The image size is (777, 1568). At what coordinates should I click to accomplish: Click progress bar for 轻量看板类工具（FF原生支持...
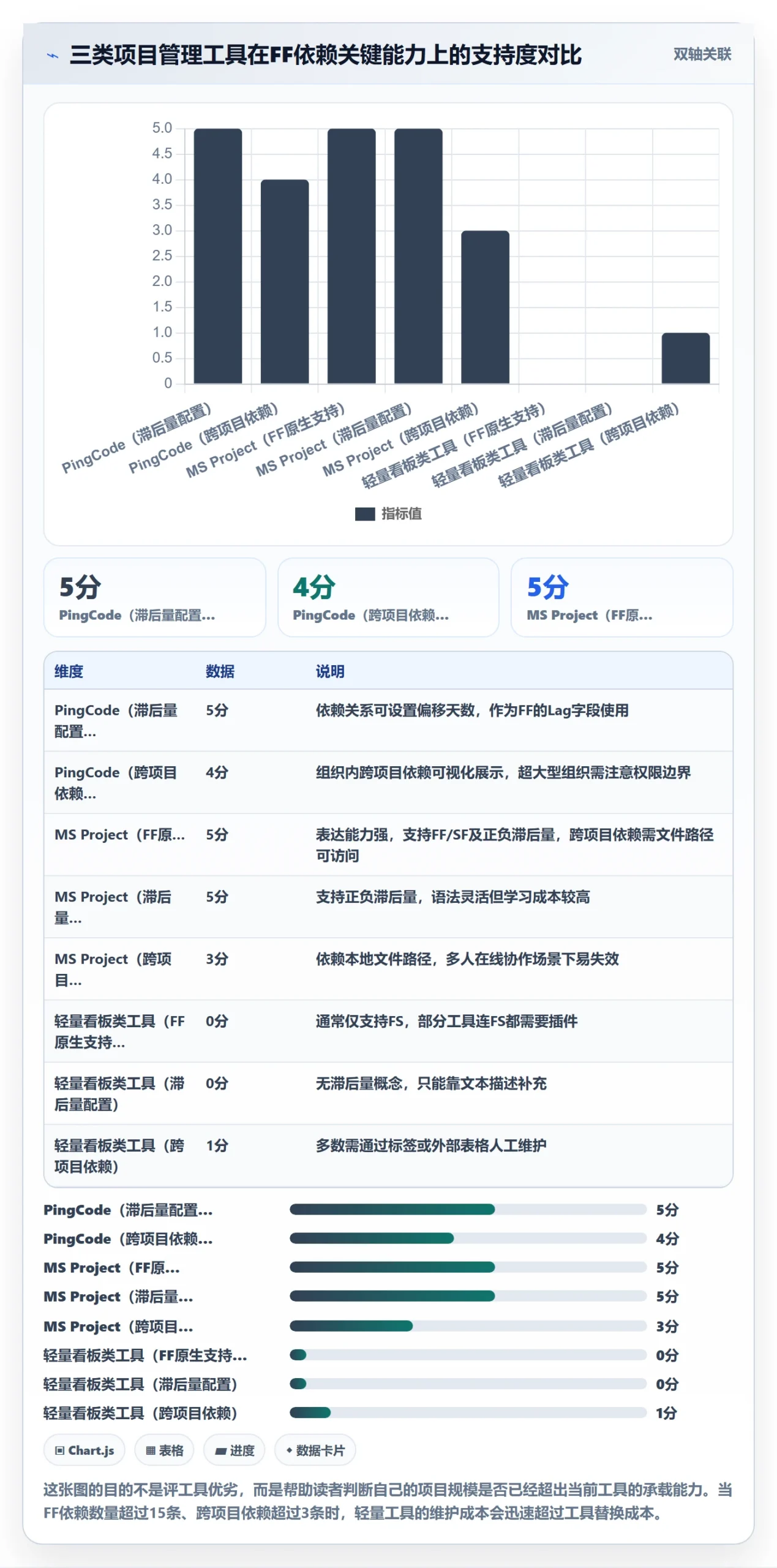[468, 1354]
